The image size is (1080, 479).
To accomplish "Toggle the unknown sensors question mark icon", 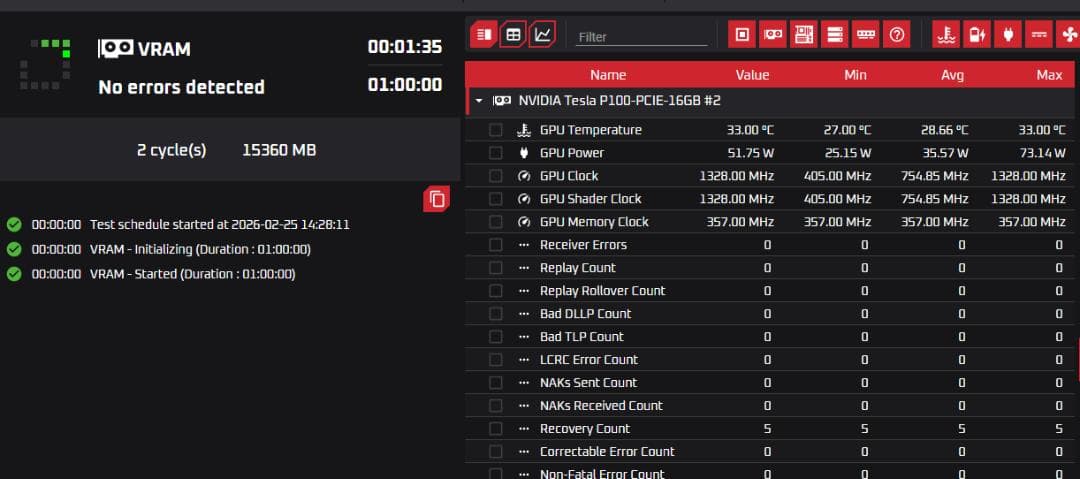I will [x=897, y=34].
